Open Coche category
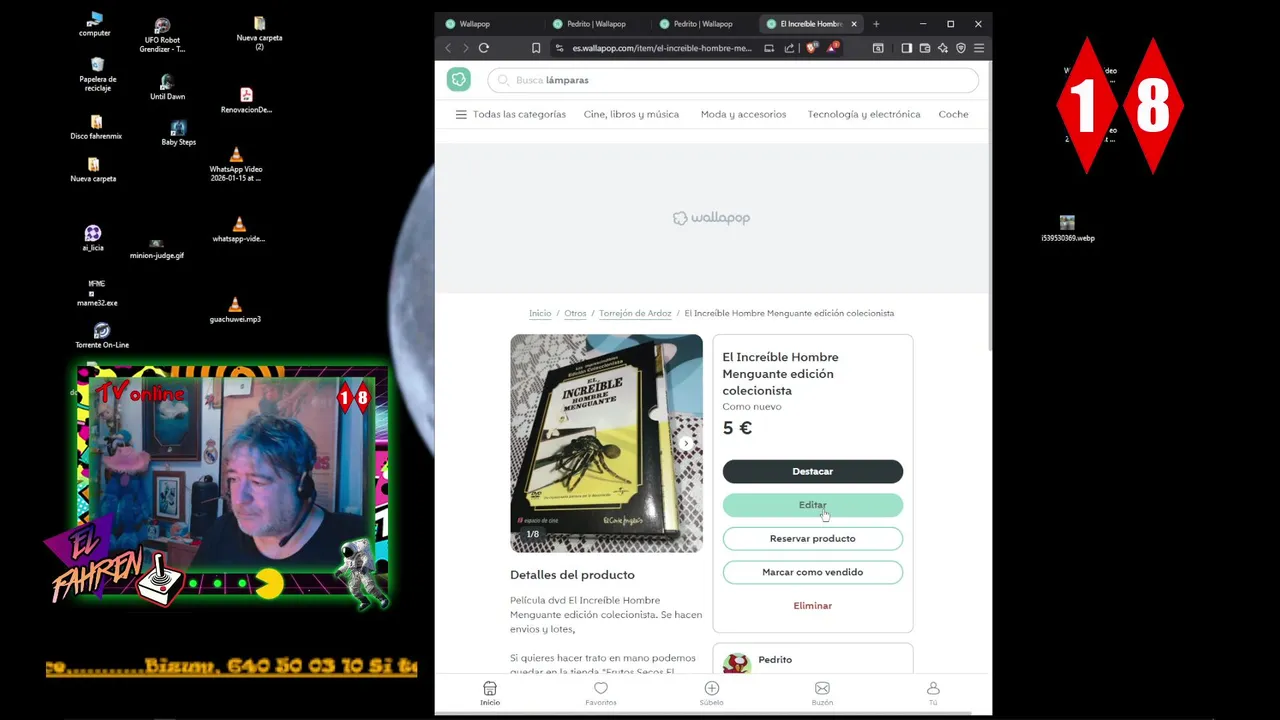 point(953,114)
